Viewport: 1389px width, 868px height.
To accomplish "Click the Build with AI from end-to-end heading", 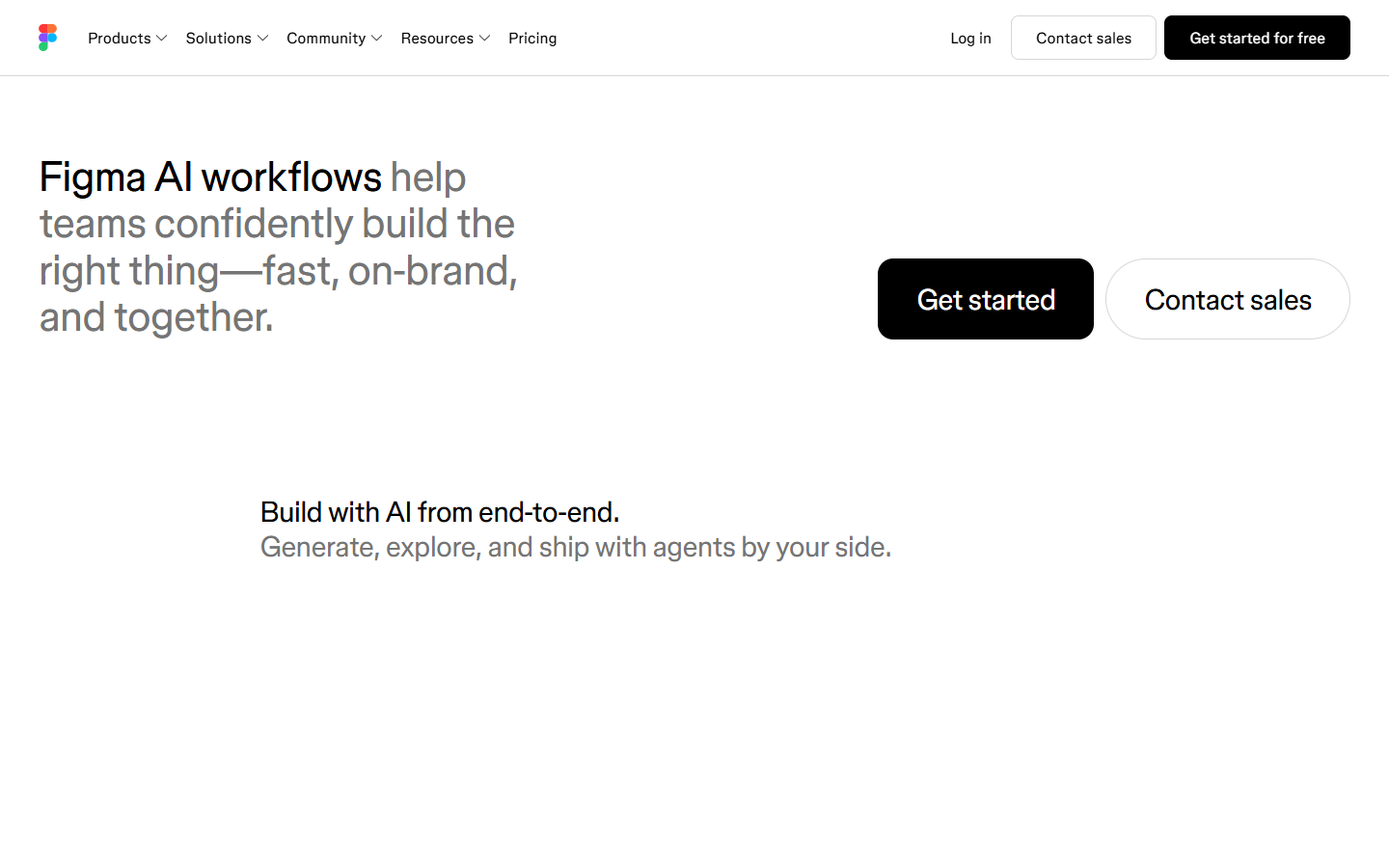I will (x=440, y=512).
